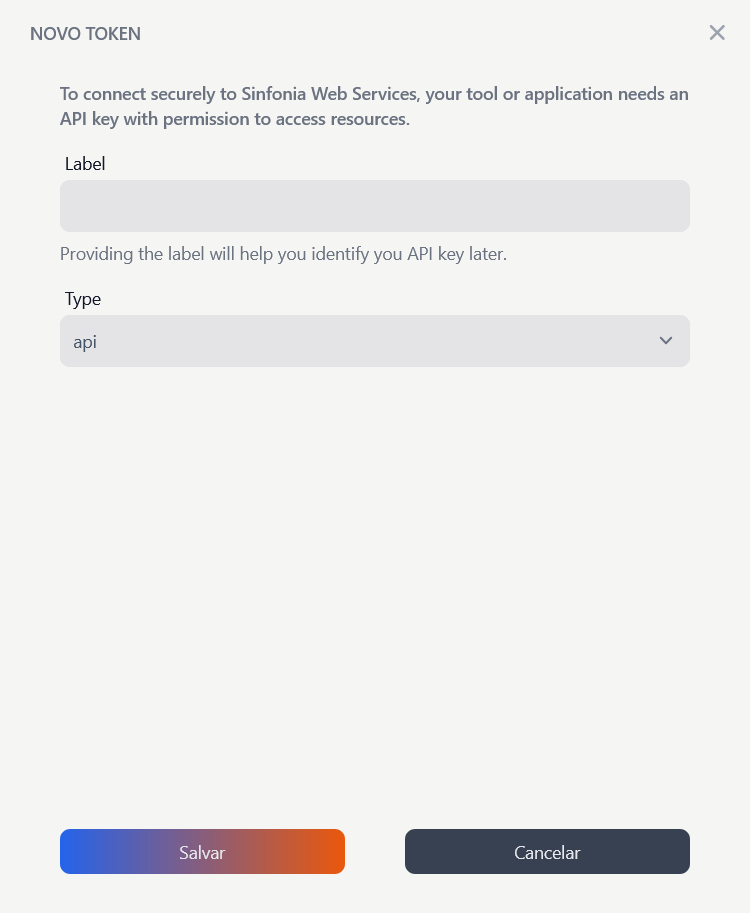Click the chevron icon inside the Type field
The image size is (750, 913).
pos(665,341)
